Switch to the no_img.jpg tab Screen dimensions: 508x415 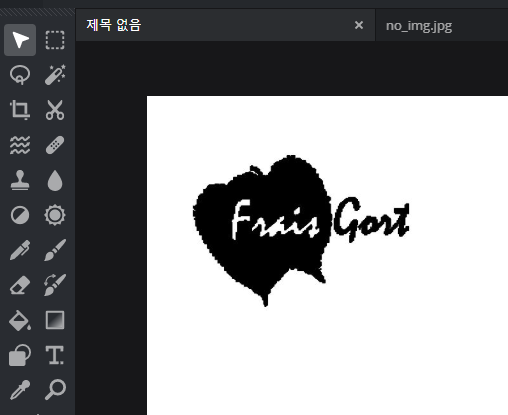point(442,25)
